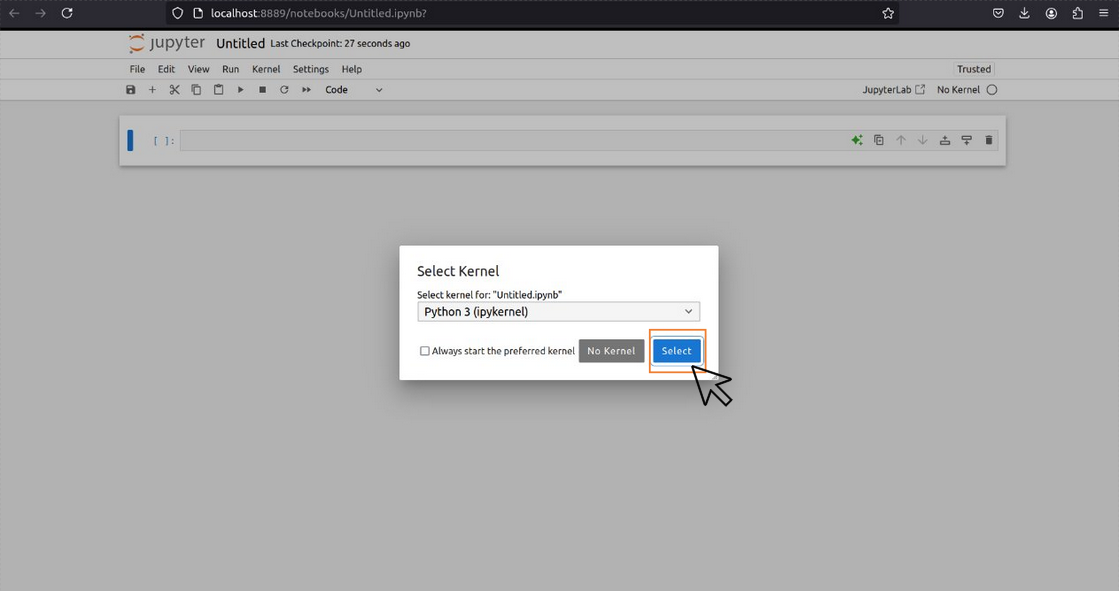Image resolution: width=1119 pixels, height=591 pixels.
Task: Click Last Checkpoint text
Action: [x=340, y=44]
